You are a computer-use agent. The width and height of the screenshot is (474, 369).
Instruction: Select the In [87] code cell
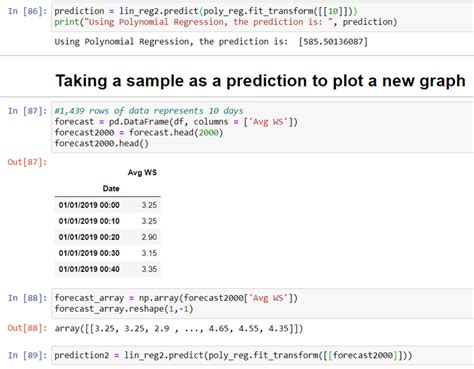pyautogui.click(x=262, y=127)
